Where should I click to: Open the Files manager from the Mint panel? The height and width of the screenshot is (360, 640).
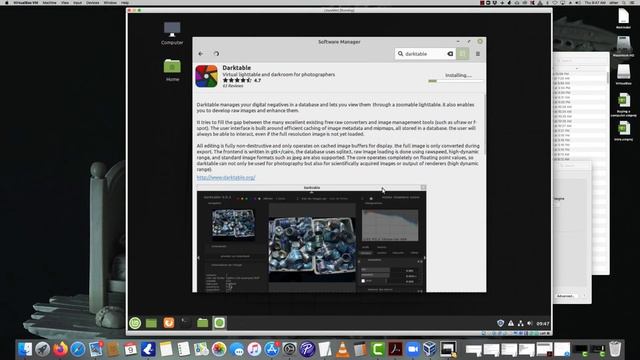(x=202, y=323)
